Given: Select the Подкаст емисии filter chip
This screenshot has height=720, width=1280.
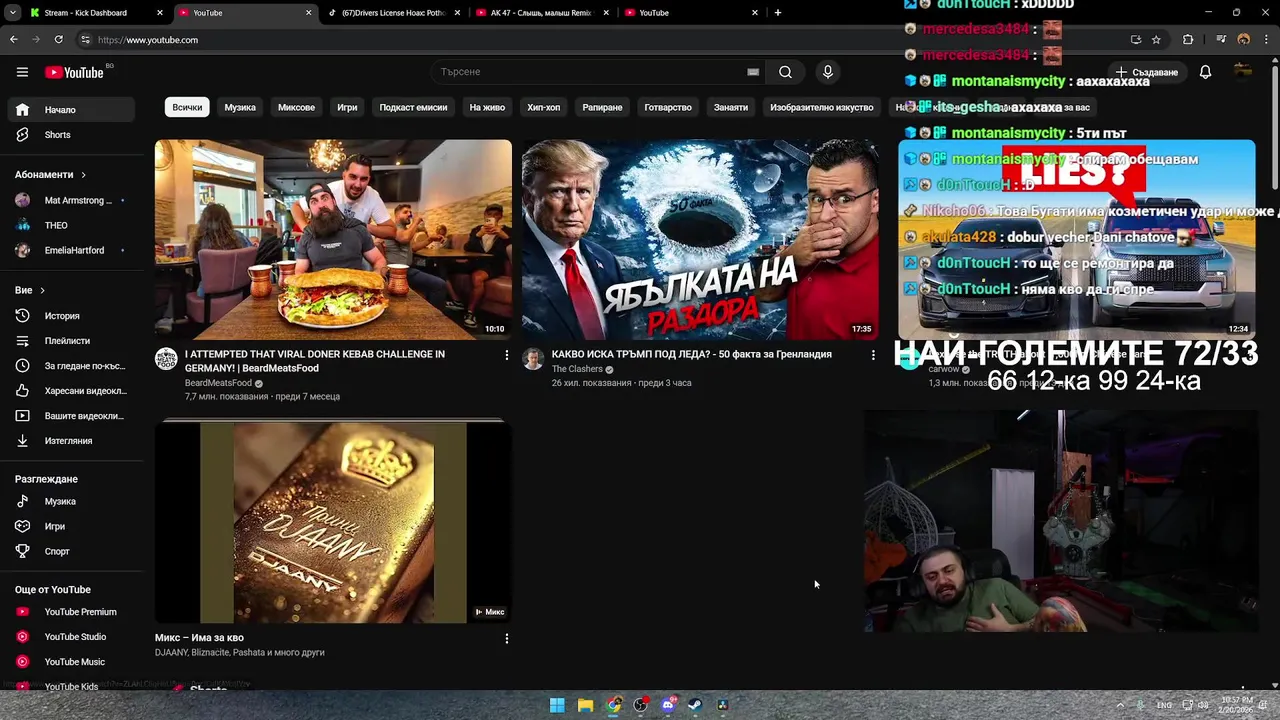Looking at the screenshot, I should pos(413,107).
